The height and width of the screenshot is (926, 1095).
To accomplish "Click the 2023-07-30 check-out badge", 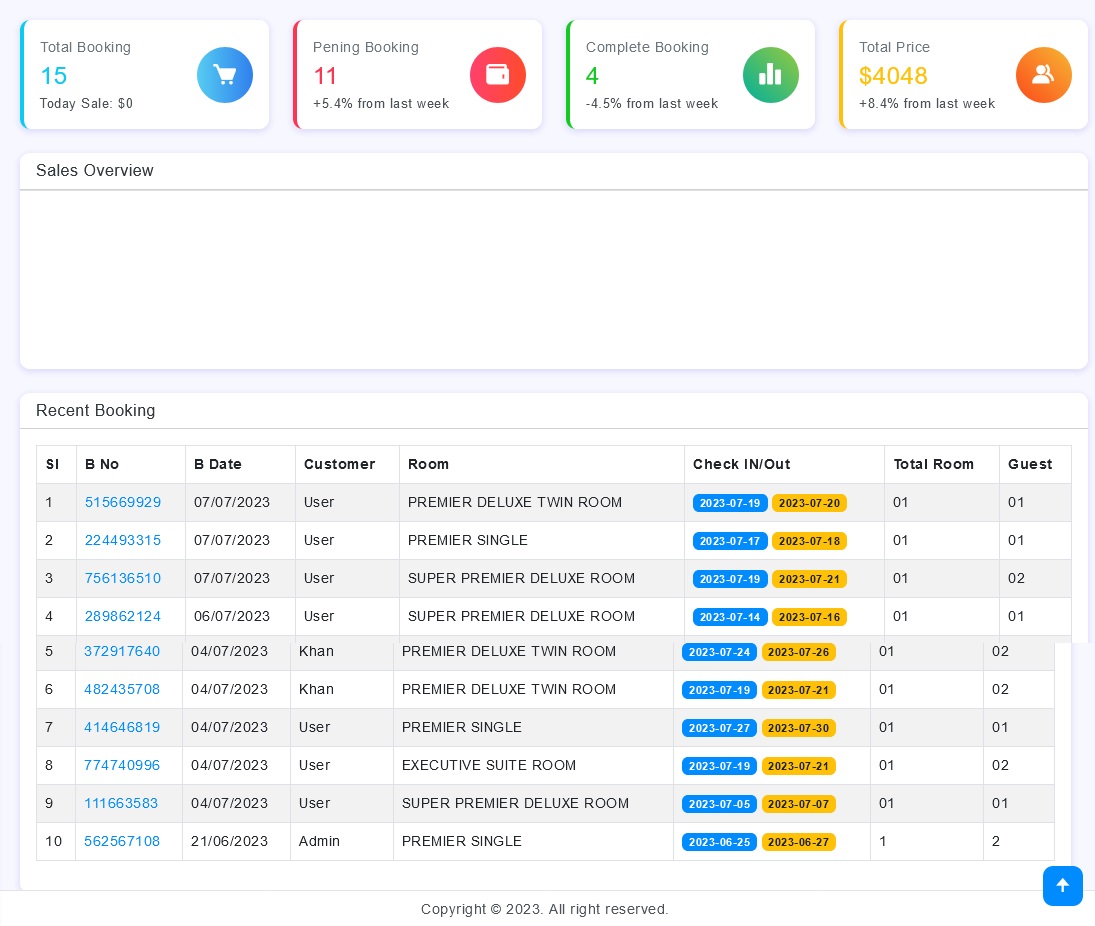I will [x=798, y=728].
